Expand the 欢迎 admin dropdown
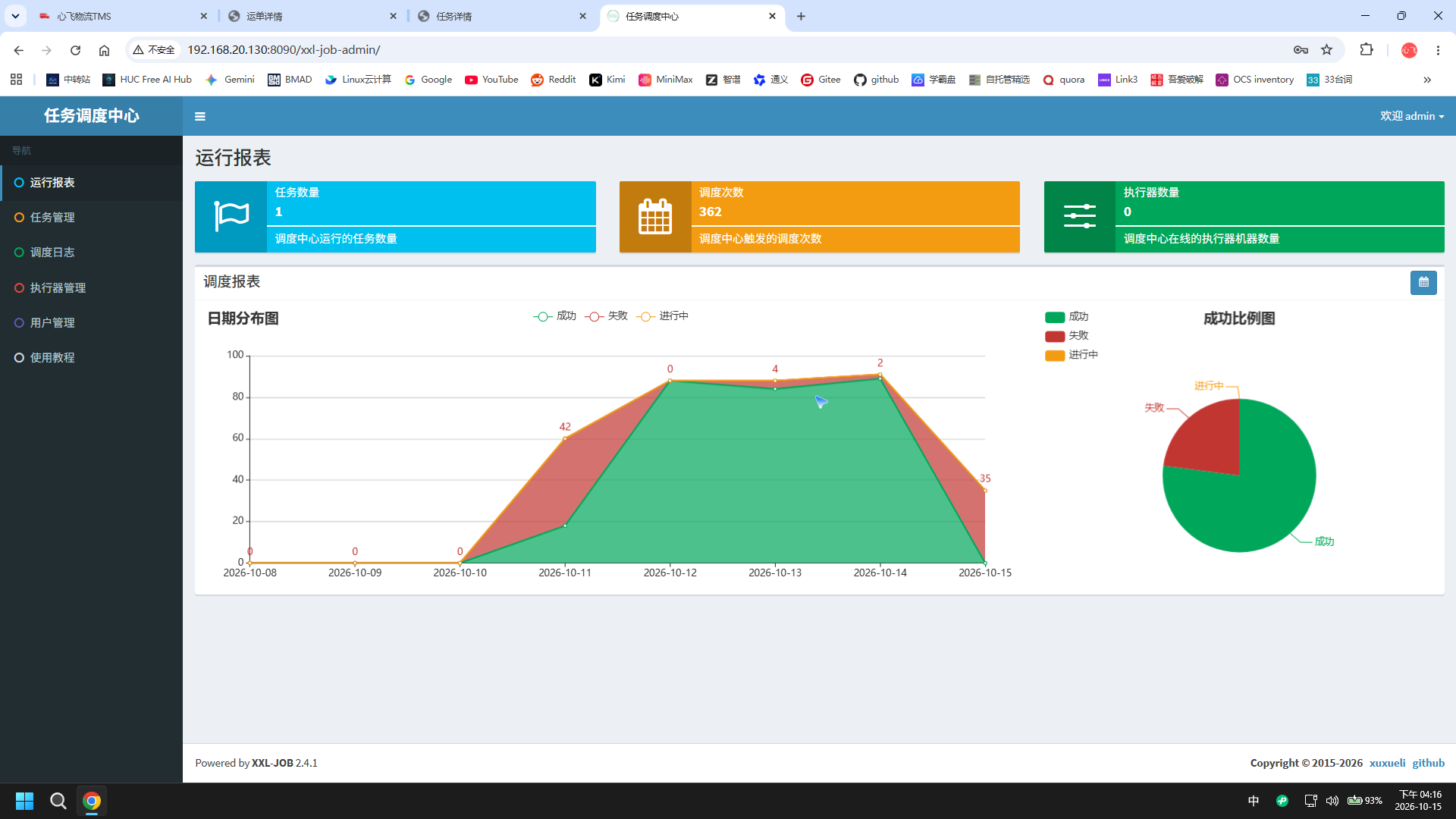The height and width of the screenshot is (819, 1456). pos(1412,116)
